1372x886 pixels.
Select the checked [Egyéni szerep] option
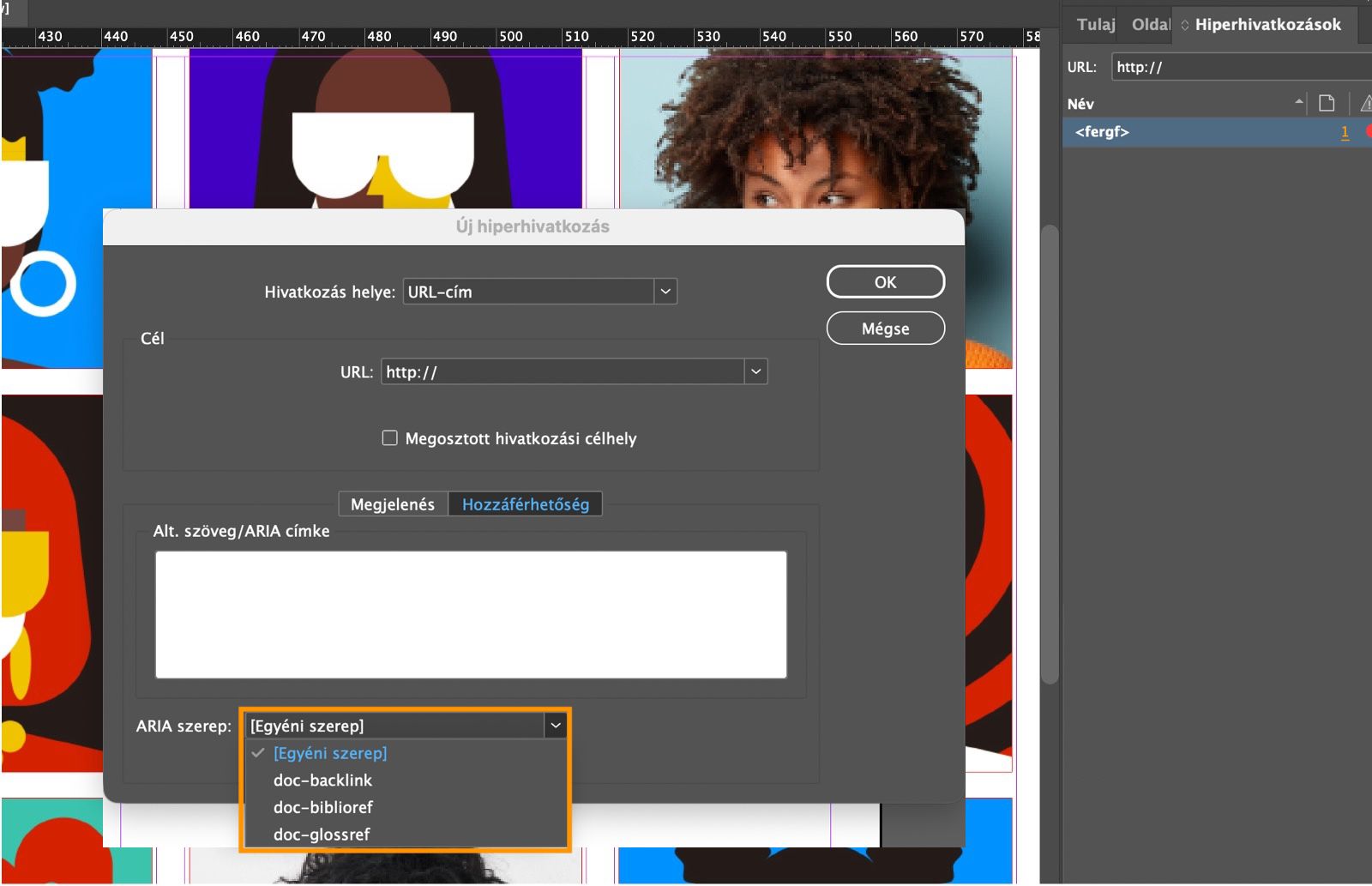point(330,753)
